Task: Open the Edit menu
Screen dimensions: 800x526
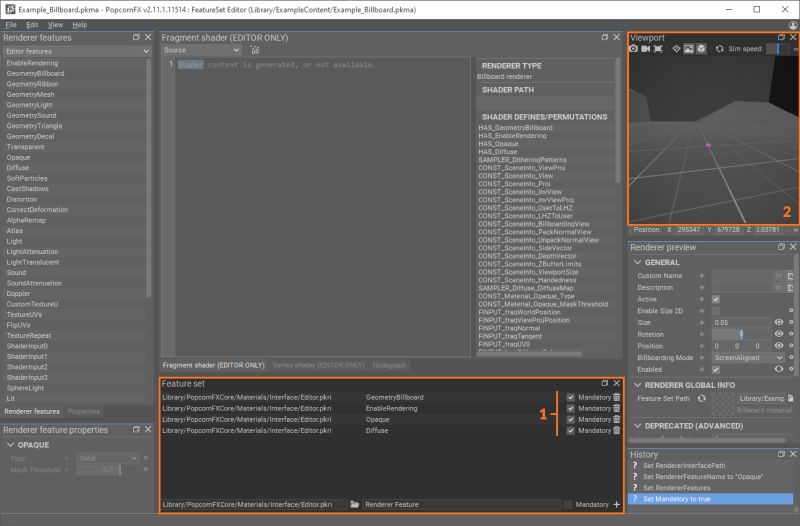Action: click(x=32, y=24)
